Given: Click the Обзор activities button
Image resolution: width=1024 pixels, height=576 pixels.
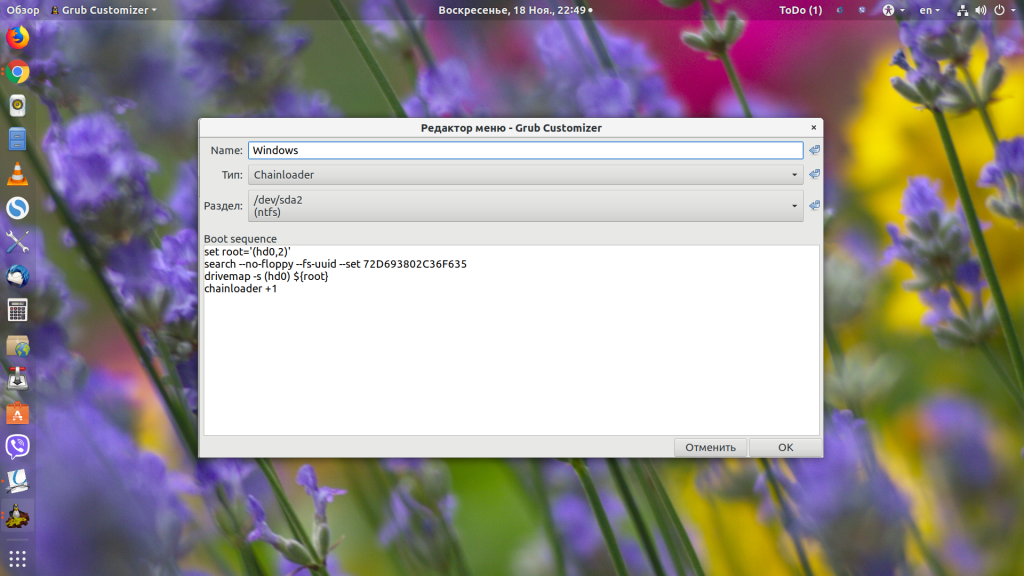Looking at the screenshot, I should [x=23, y=10].
